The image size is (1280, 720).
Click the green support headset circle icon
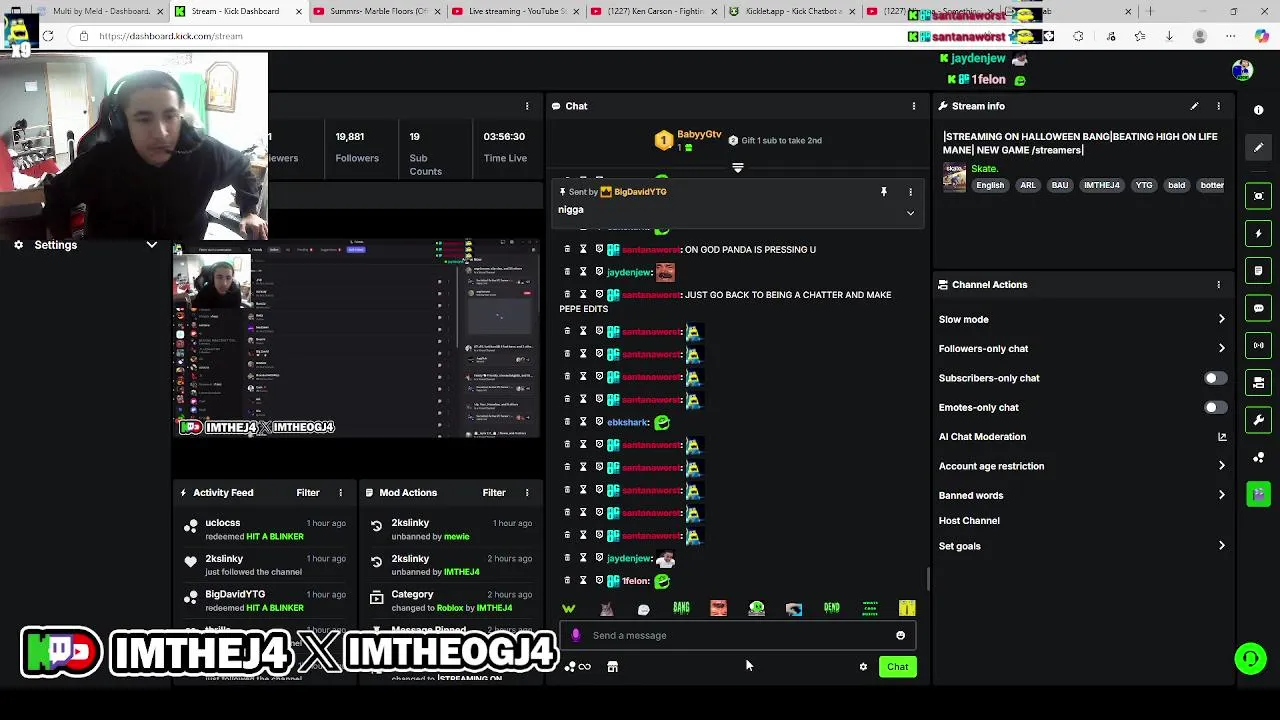pyautogui.click(x=1250, y=658)
